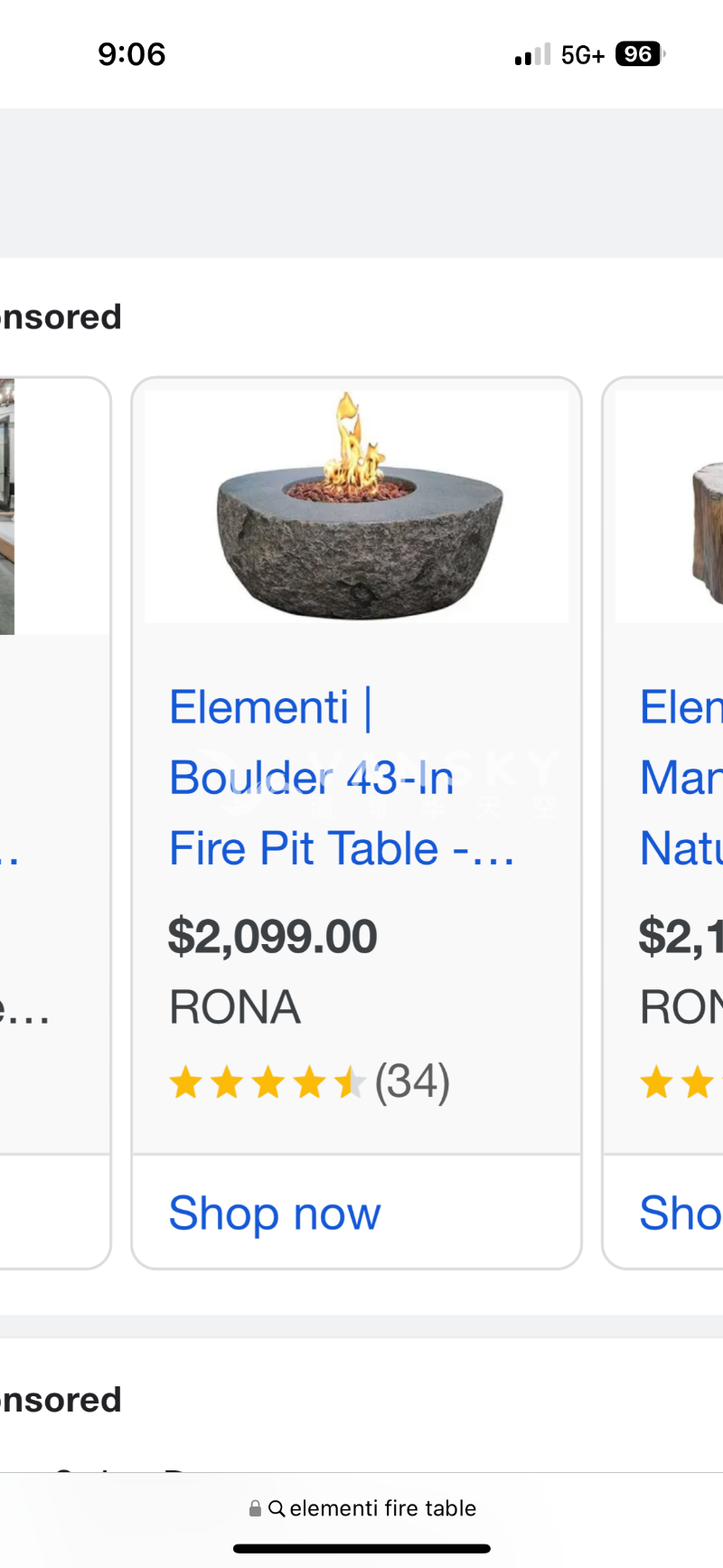Tap the $2,099.00 price

(272, 936)
